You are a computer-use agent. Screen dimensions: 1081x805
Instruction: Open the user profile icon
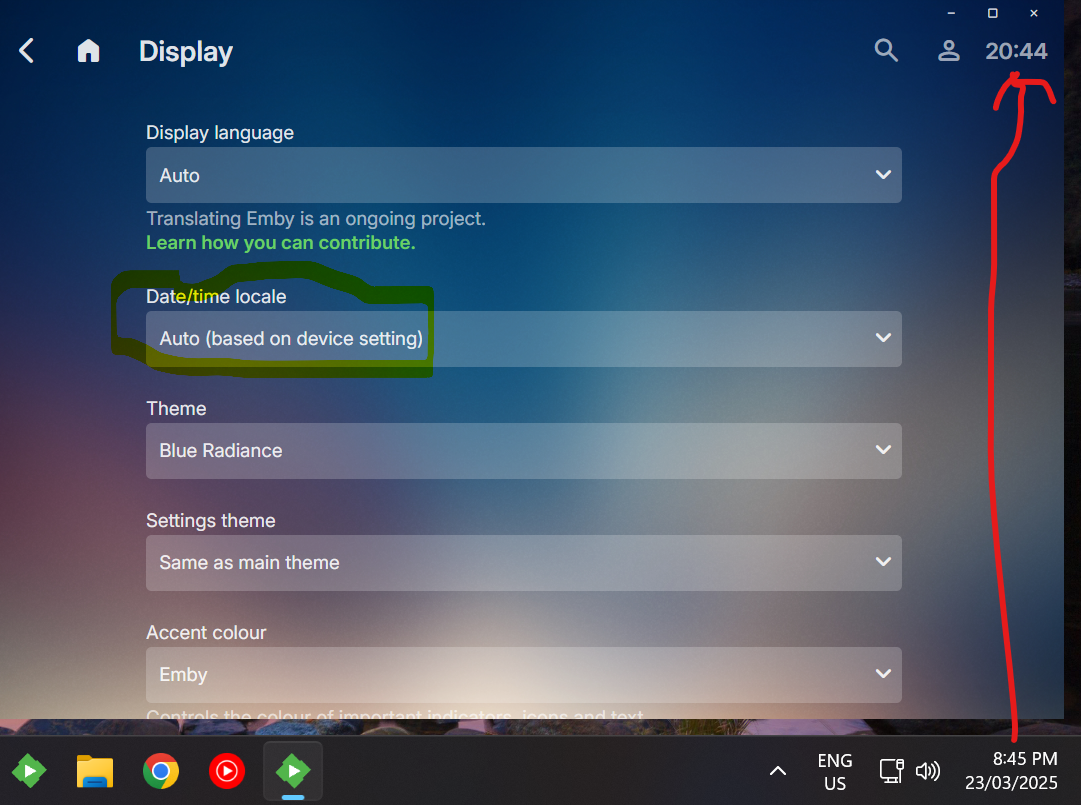949,50
